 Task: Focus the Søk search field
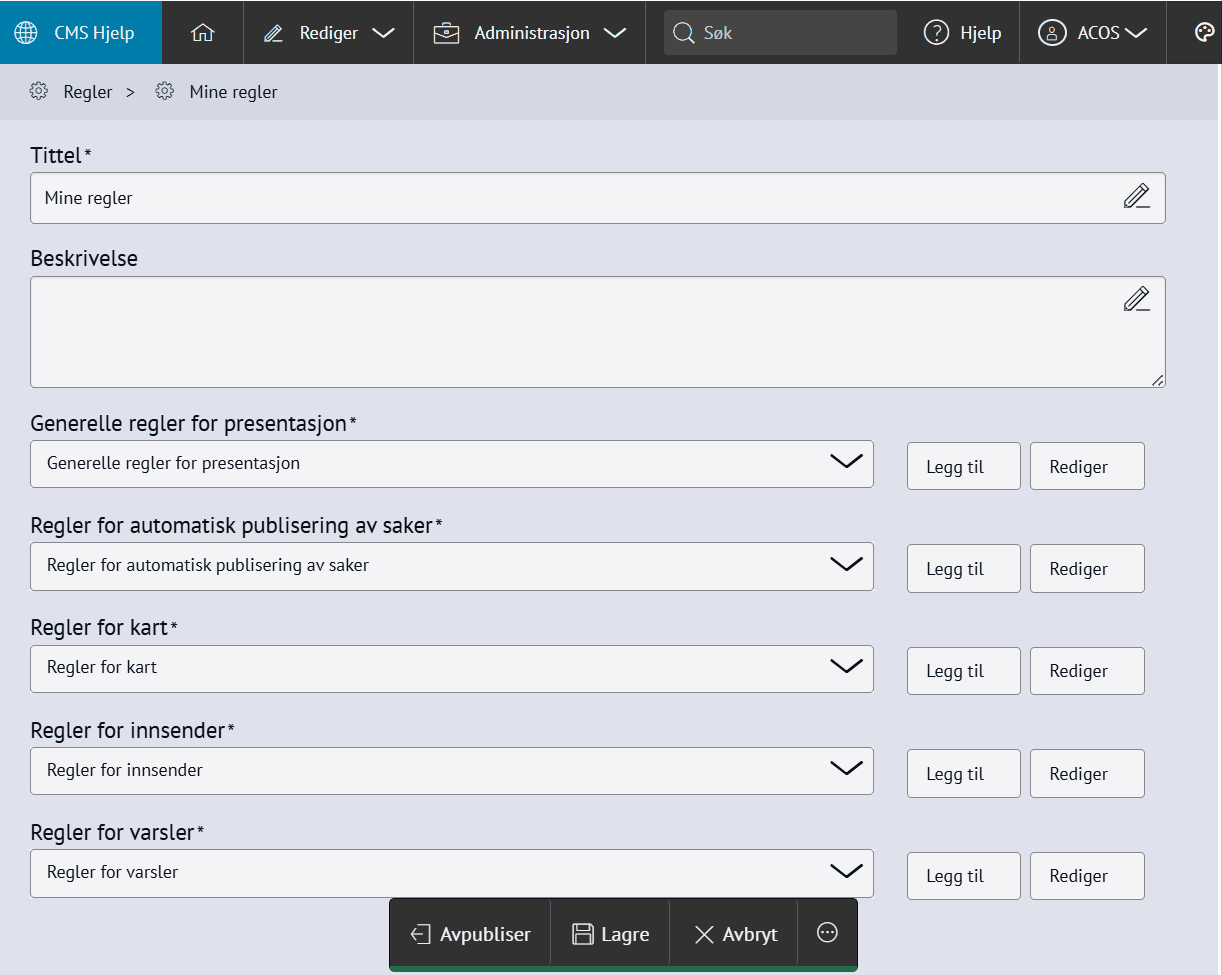pos(780,33)
